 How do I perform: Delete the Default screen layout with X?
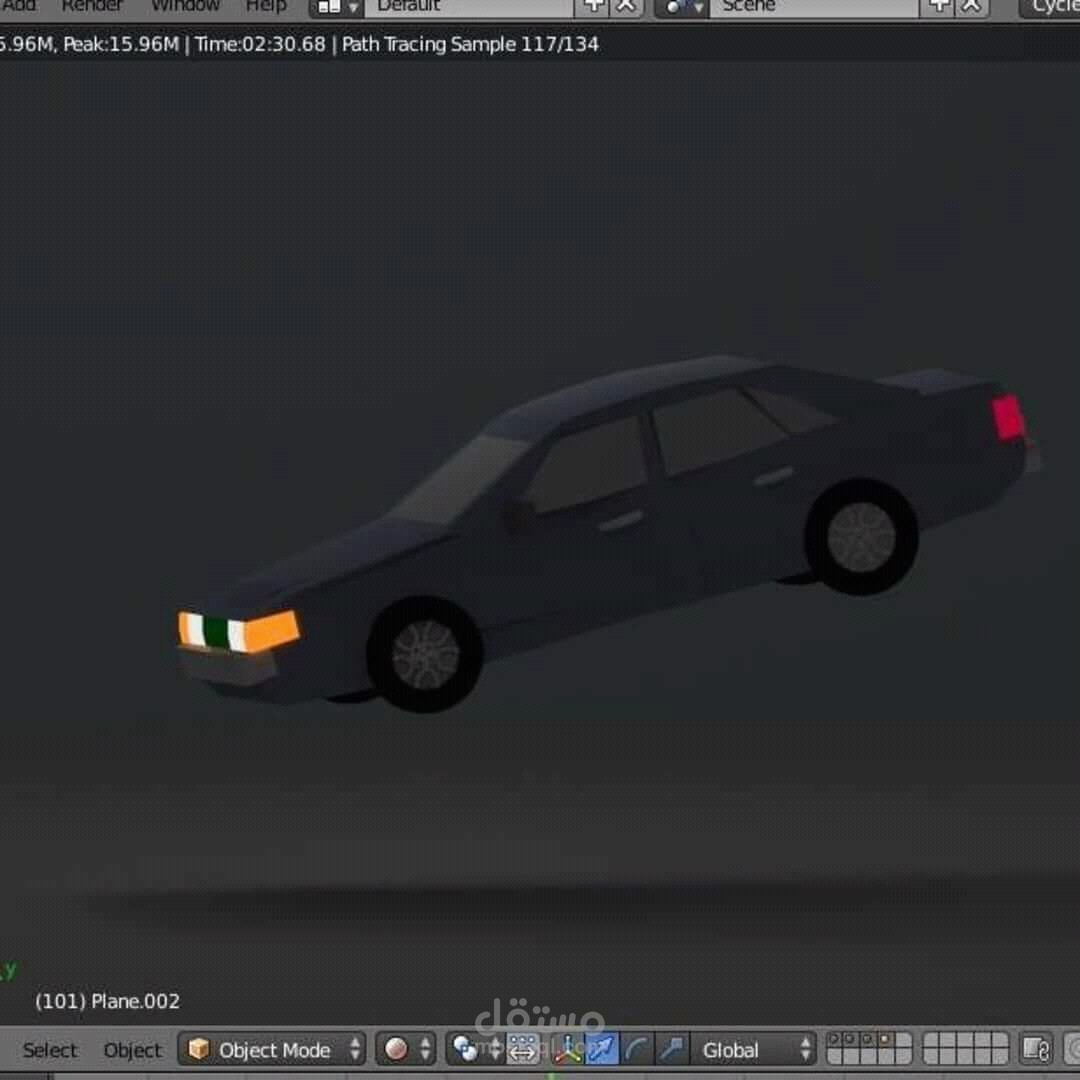[x=626, y=7]
